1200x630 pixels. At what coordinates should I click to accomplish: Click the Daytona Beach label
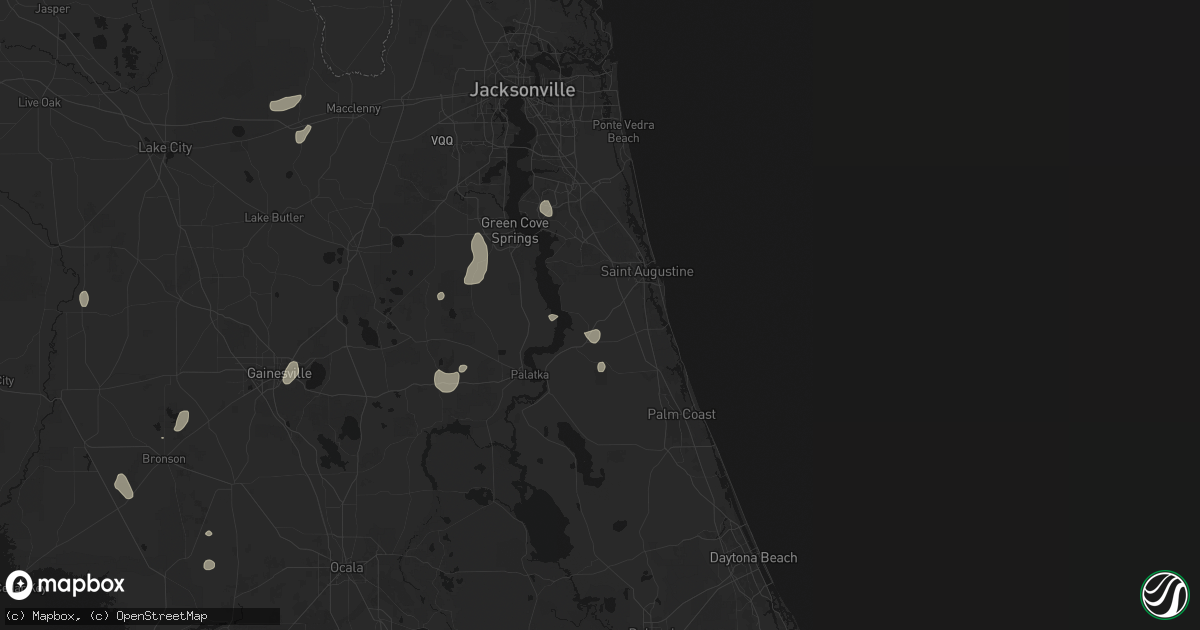click(754, 558)
